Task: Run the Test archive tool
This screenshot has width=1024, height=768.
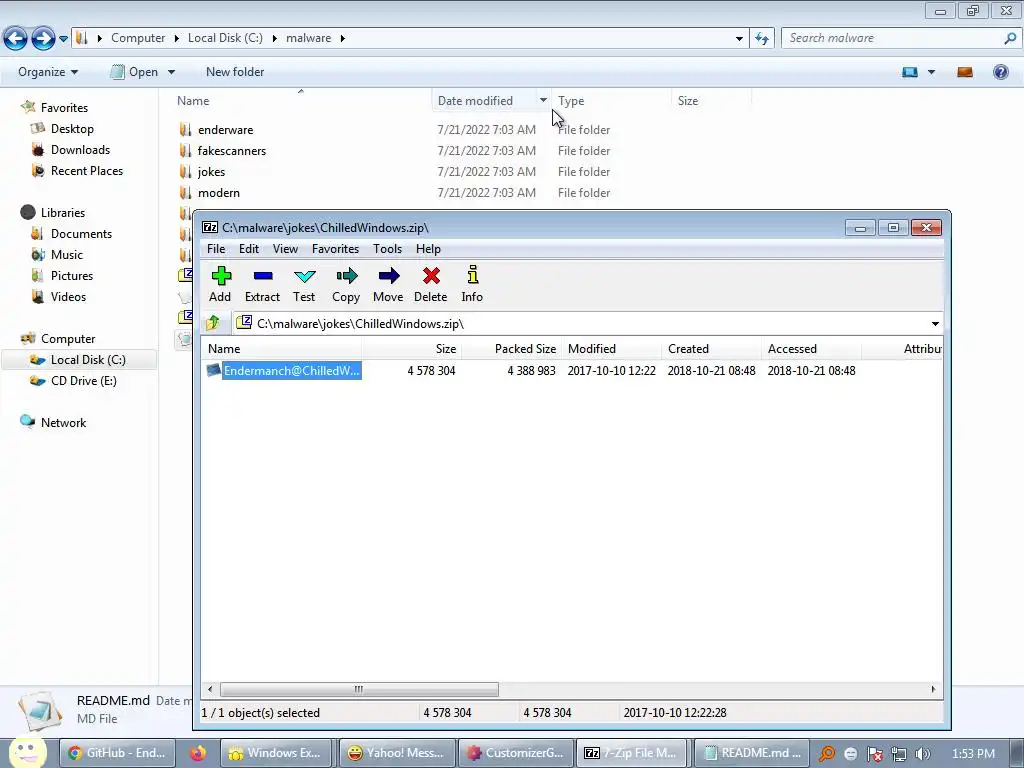Action: click(x=304, y=284)
